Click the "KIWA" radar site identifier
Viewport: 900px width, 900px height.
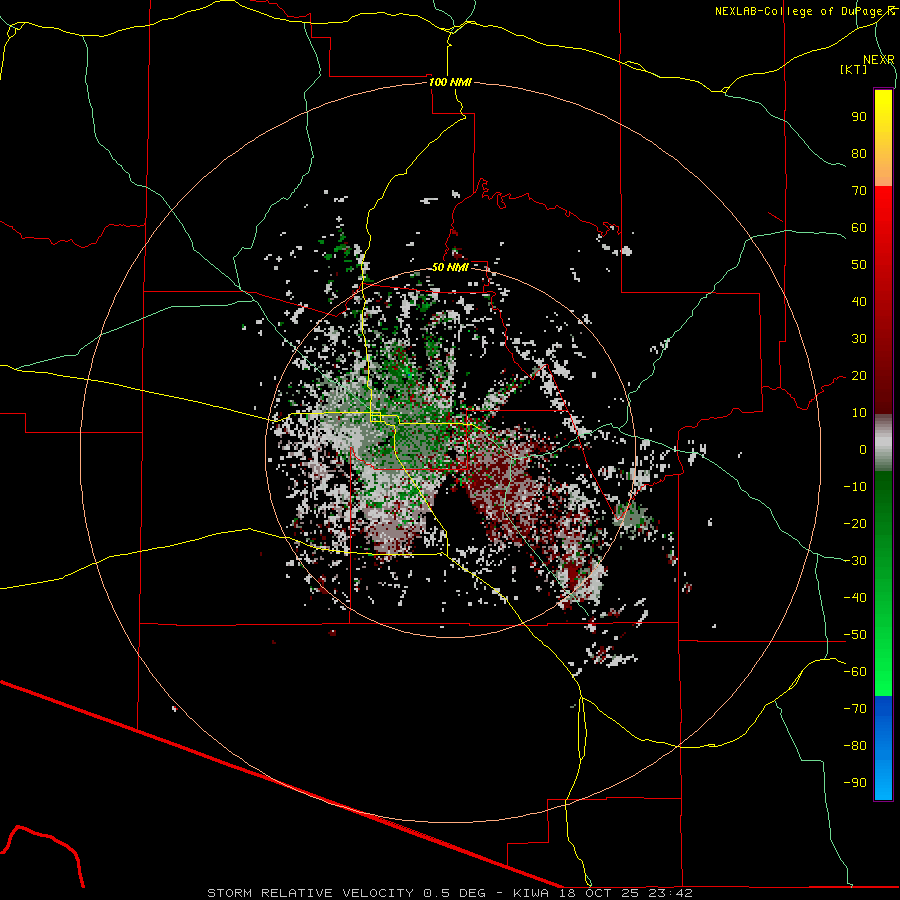[531, 893]
